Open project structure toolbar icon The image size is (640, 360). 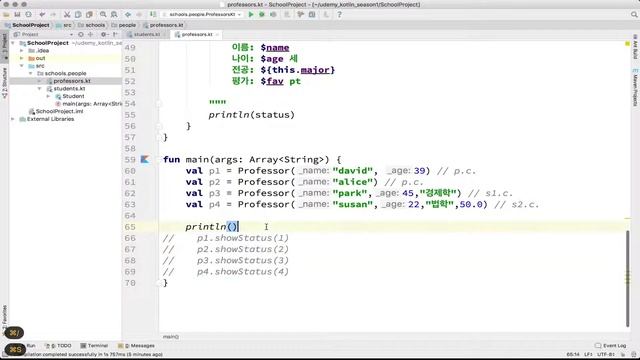[x=312, y=14]
